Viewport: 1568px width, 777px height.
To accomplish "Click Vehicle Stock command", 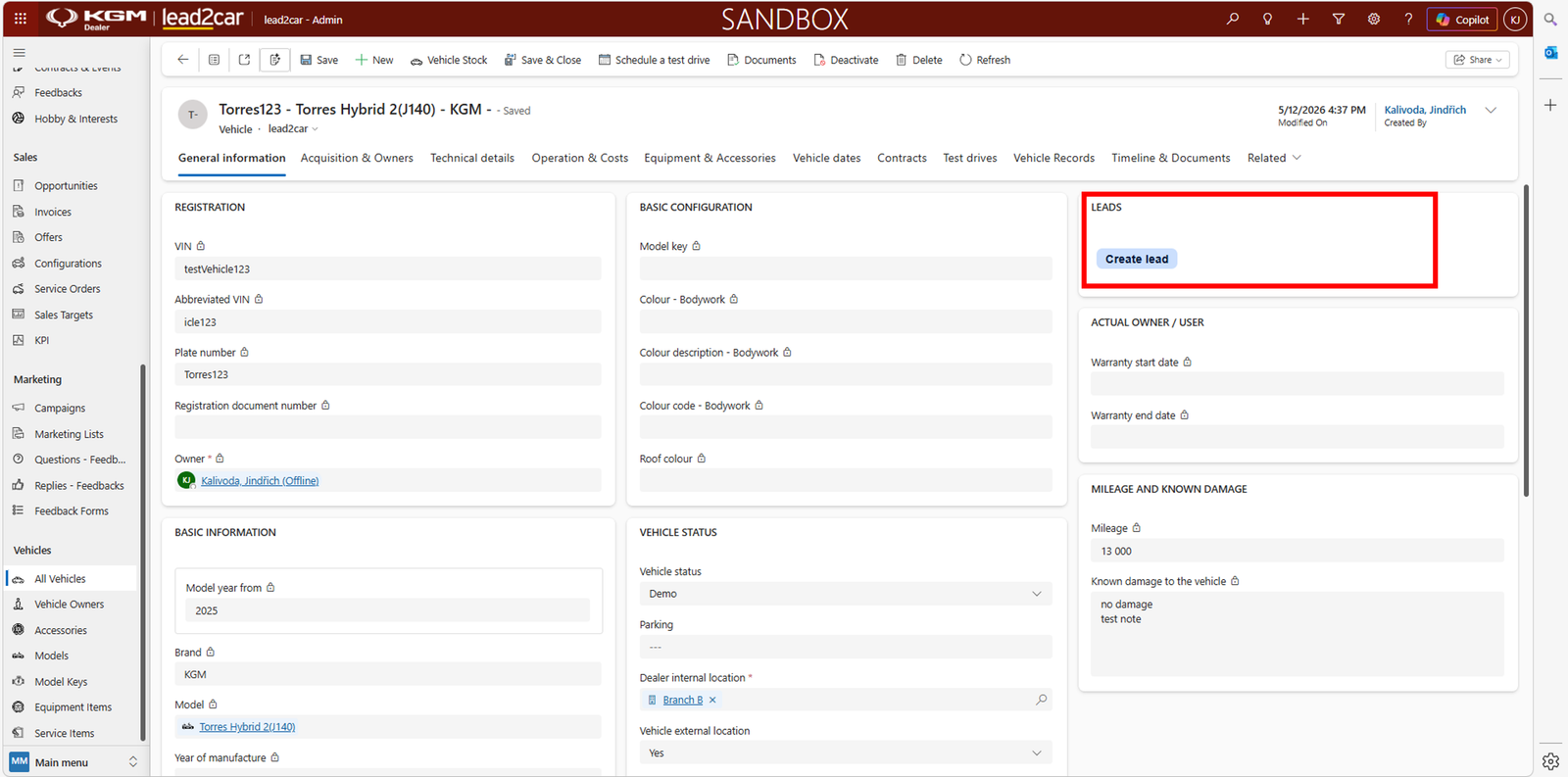I will [x=449, y=60].
